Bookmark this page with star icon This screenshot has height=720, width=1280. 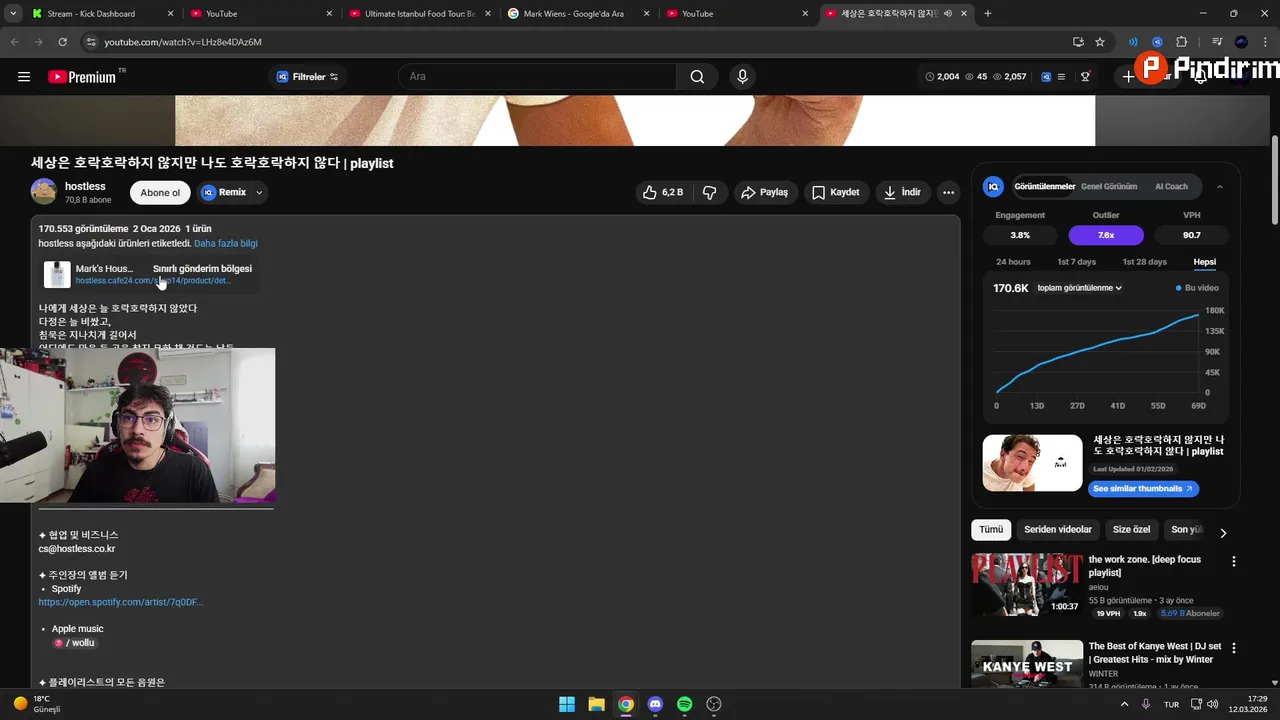1100,42
